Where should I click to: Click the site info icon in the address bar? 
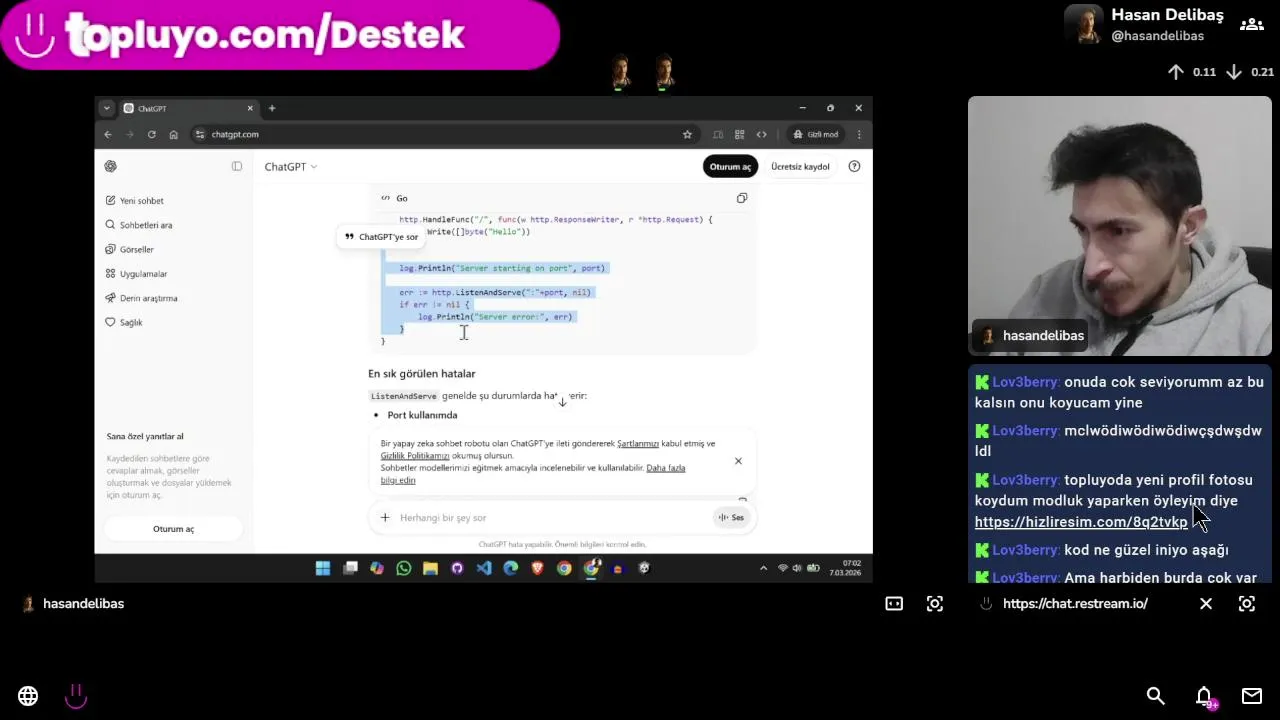pos(200,134)
